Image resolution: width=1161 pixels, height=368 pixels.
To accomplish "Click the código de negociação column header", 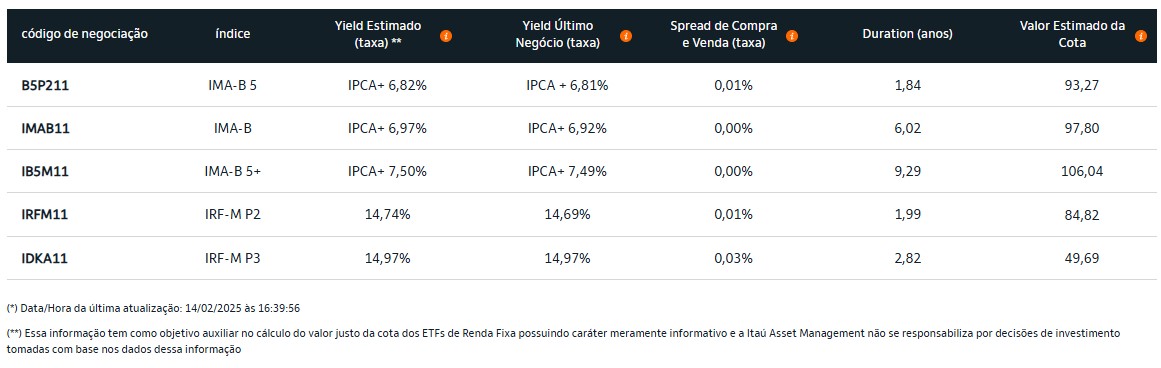I will [x=84, y=34].
